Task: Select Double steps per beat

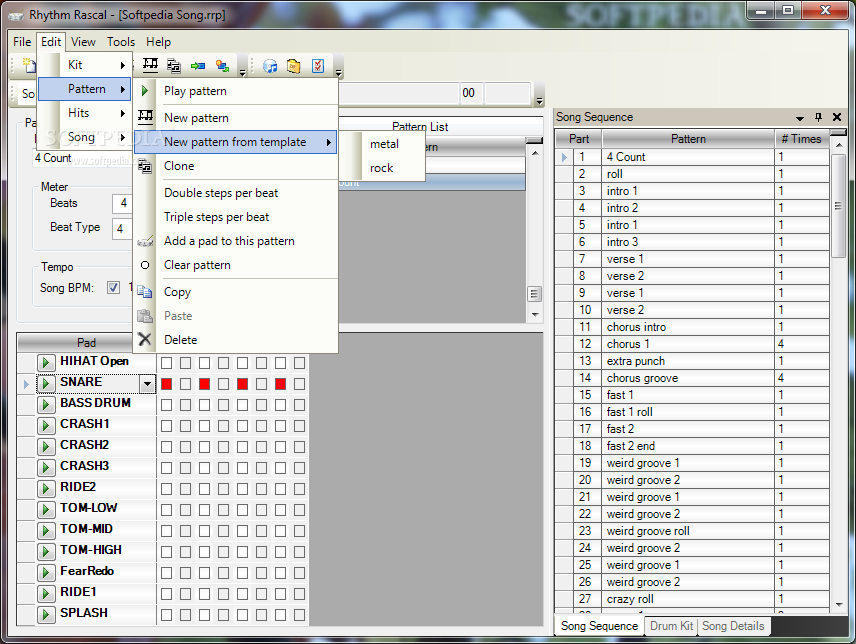Action: [236, 193]
